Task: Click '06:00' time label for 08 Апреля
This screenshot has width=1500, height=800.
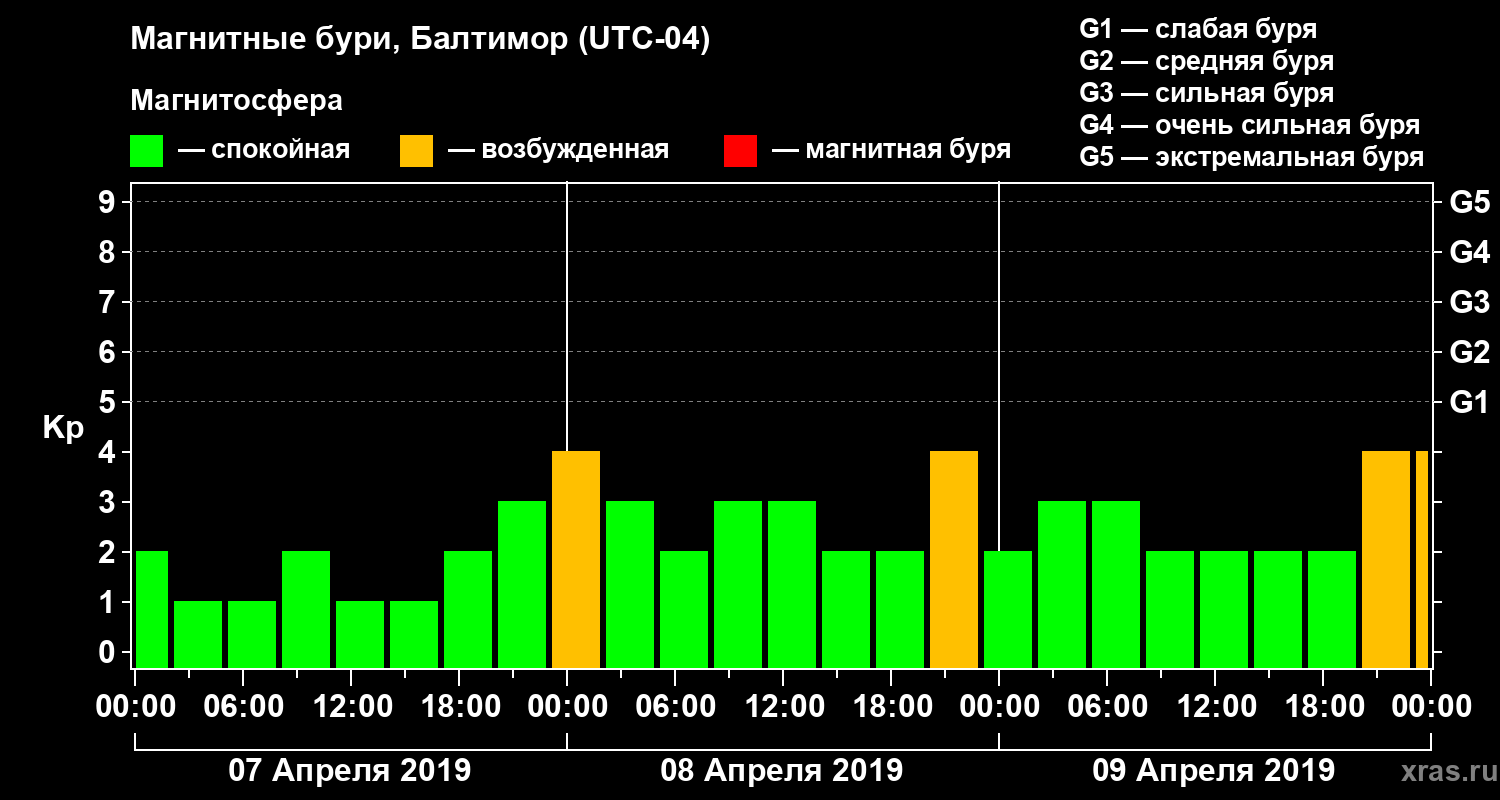Action: 675,707
